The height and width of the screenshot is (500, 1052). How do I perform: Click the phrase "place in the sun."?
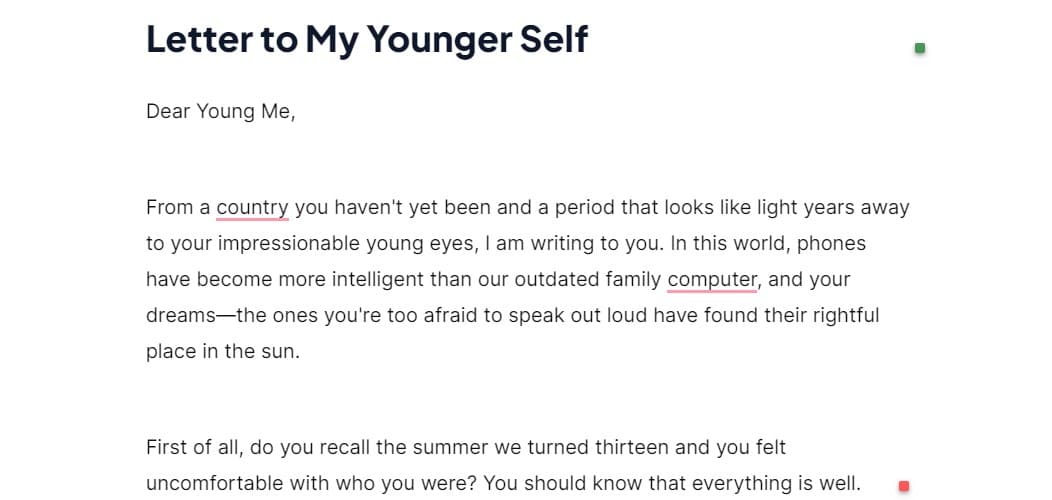222,352
